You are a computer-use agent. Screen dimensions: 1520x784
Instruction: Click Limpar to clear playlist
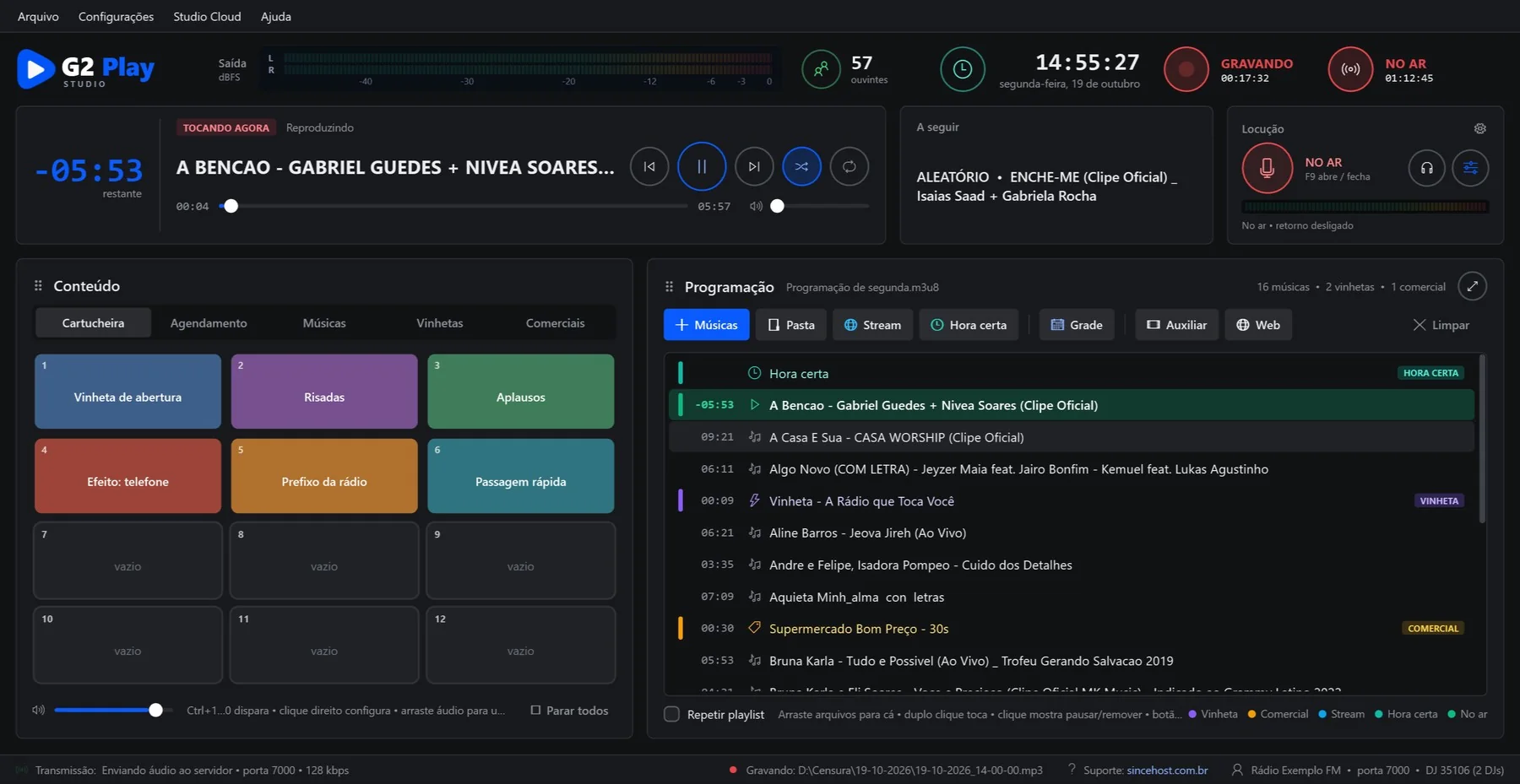point(1441,325)
